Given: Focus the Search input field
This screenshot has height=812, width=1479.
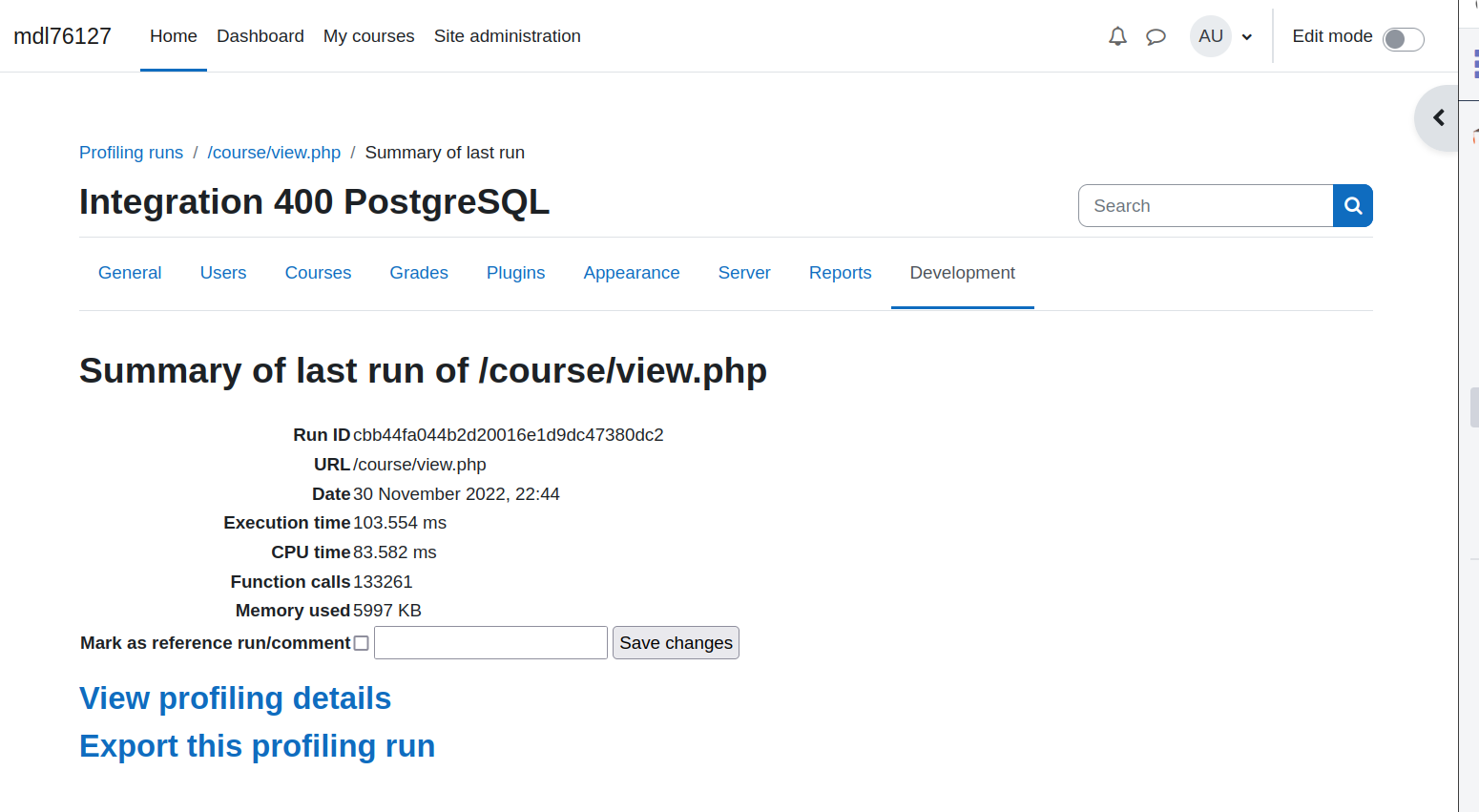Looking at the screenshot, I should click(1205, 205).
